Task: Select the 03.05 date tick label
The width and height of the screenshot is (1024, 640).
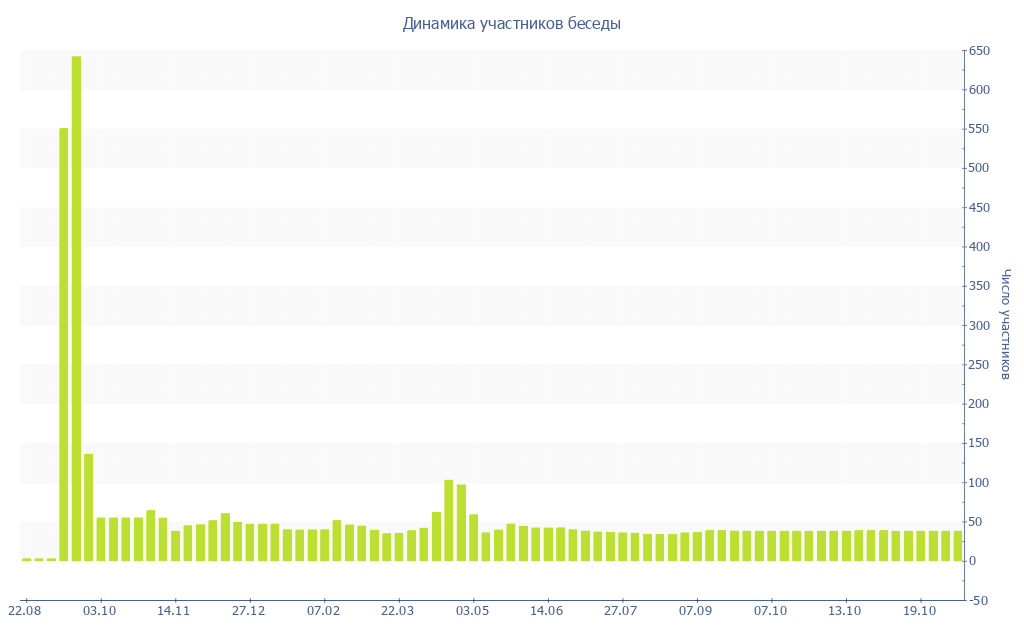Action: (472, 610)
